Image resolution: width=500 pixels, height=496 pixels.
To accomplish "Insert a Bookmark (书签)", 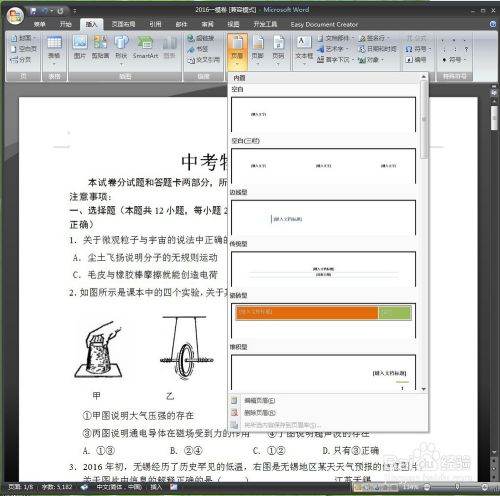I will [197, 49].
